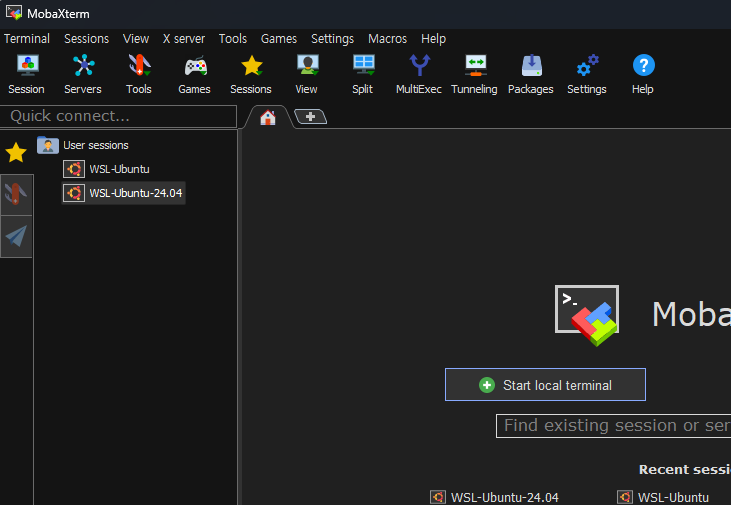Open the Tools toolbar icon
731x505 pixels.
click(139, 75)
